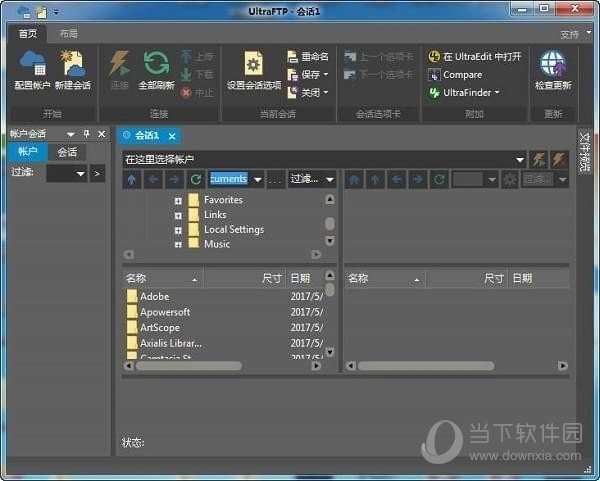Click the remote pane gear settings icon
This screenshot has height=481, width=600.
510,179
